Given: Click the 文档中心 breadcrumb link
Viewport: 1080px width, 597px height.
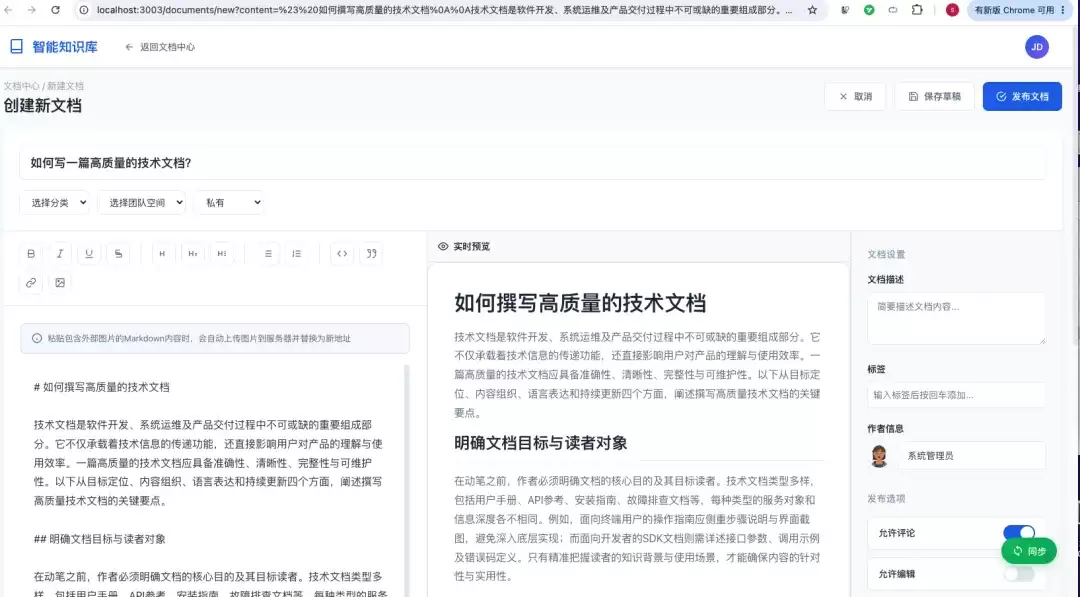Looking at the screenshot, I should point(21,86).
